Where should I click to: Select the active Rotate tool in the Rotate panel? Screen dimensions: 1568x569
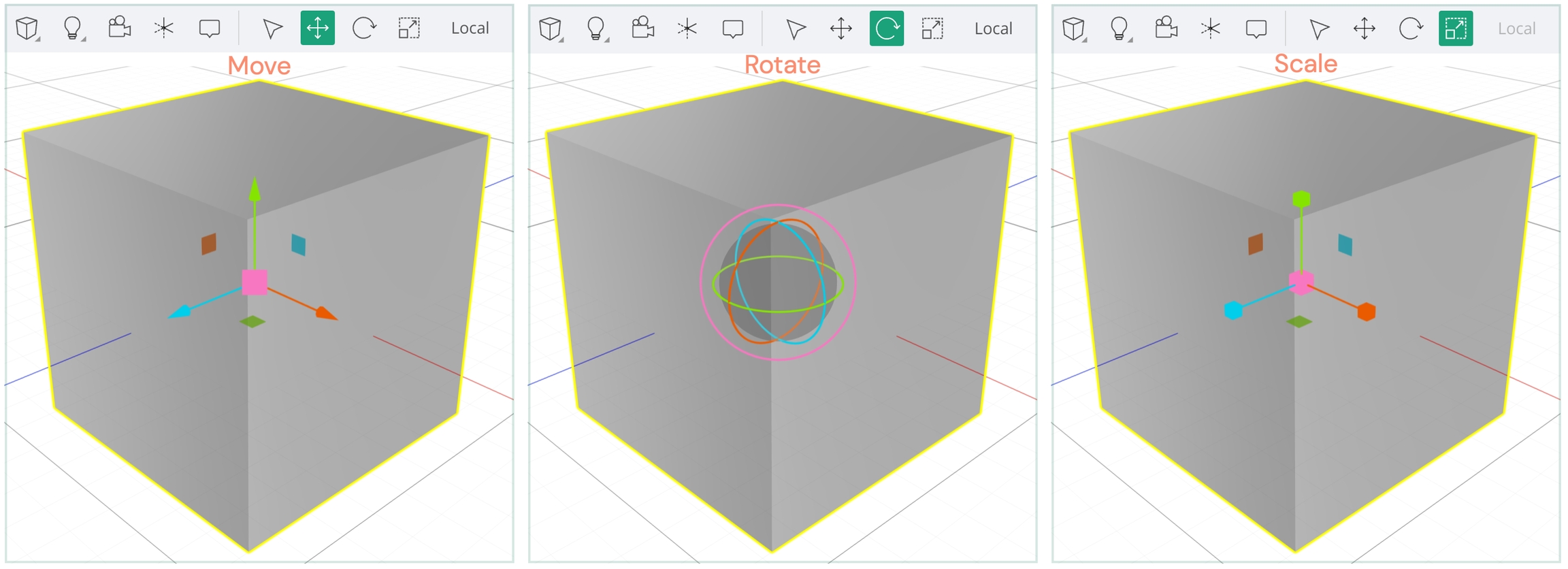pos(886,29)
